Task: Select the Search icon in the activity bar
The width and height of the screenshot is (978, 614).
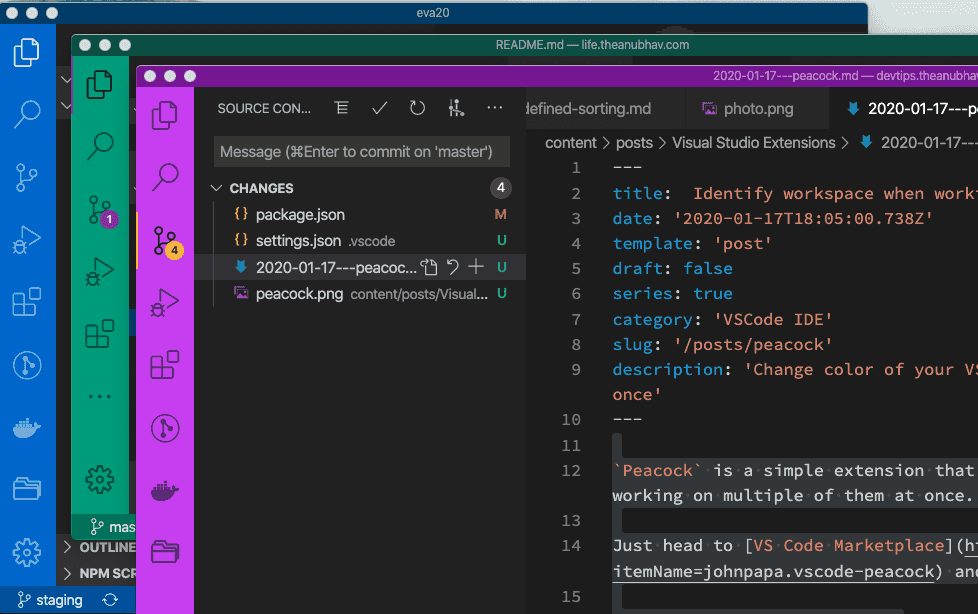Action: click(165, 175)
